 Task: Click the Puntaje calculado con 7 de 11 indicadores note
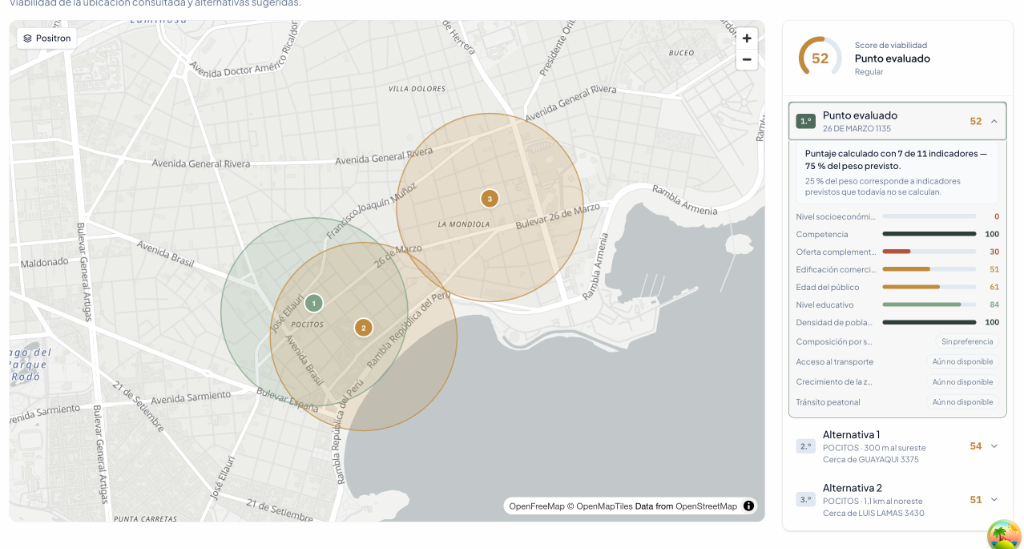896,160
